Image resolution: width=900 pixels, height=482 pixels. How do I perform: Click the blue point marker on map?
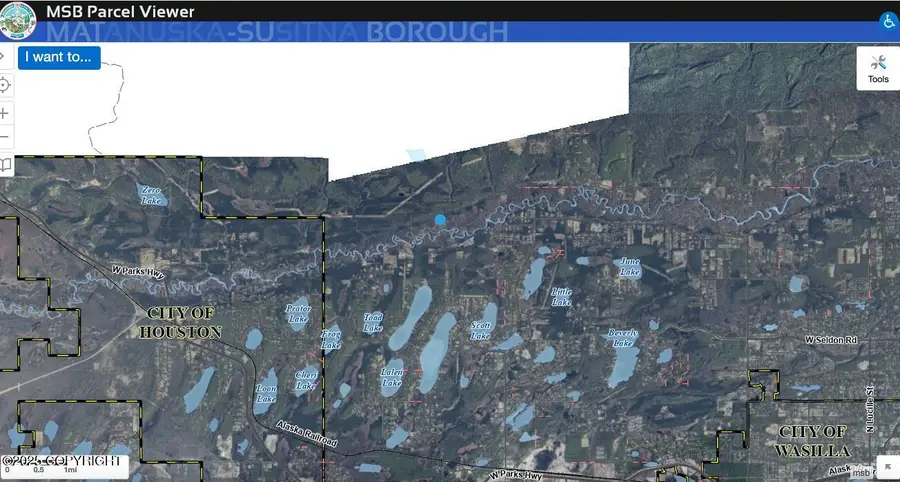coord(440,219)
